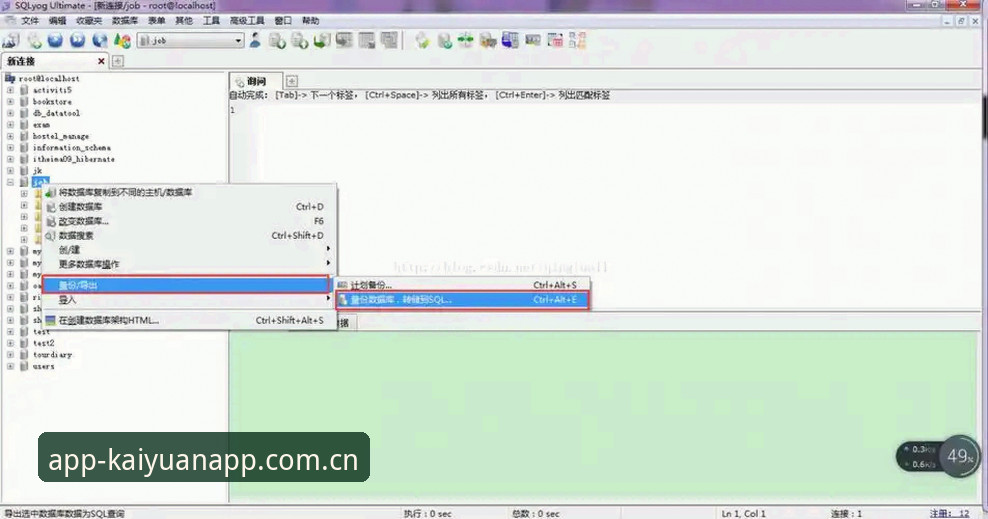Image resolution: width=988 pixels, height=519 pixels.
Task: Add a new query tab beside 询问
Action: [292, 81]
